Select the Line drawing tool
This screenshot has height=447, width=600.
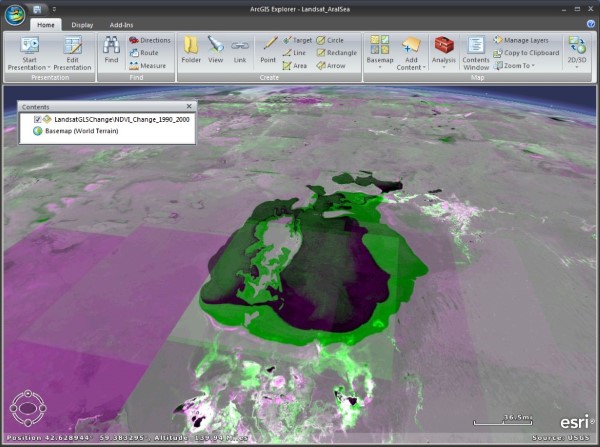point(294,53)
